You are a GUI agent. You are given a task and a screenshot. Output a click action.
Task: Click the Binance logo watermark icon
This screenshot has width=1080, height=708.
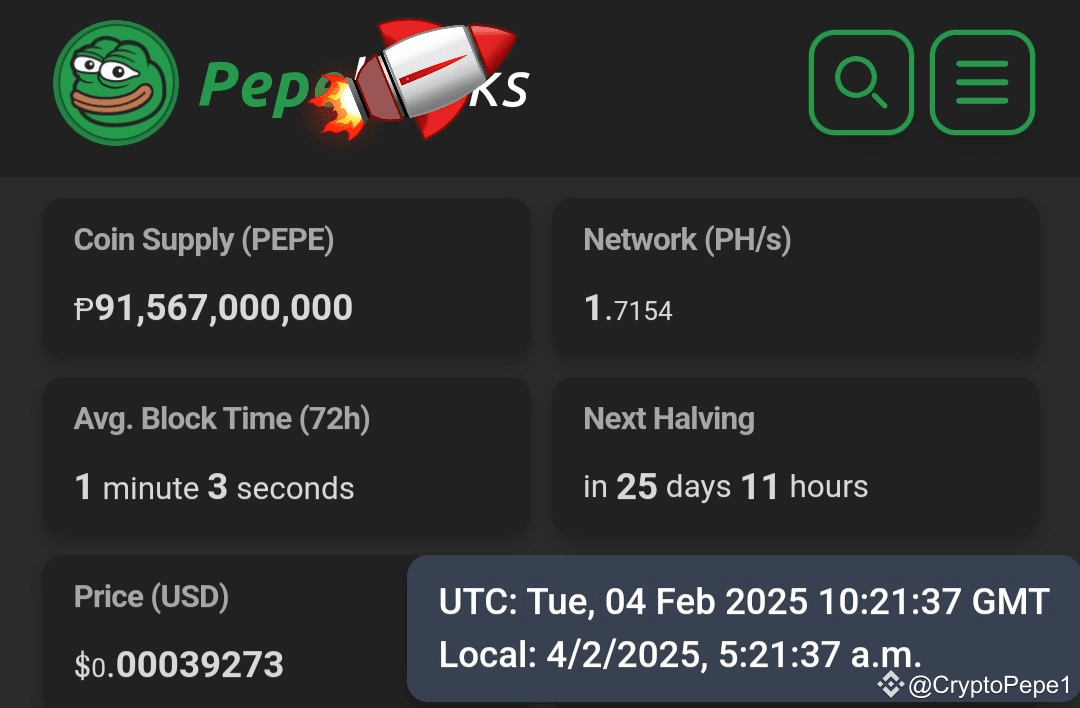tap(889, 684)
